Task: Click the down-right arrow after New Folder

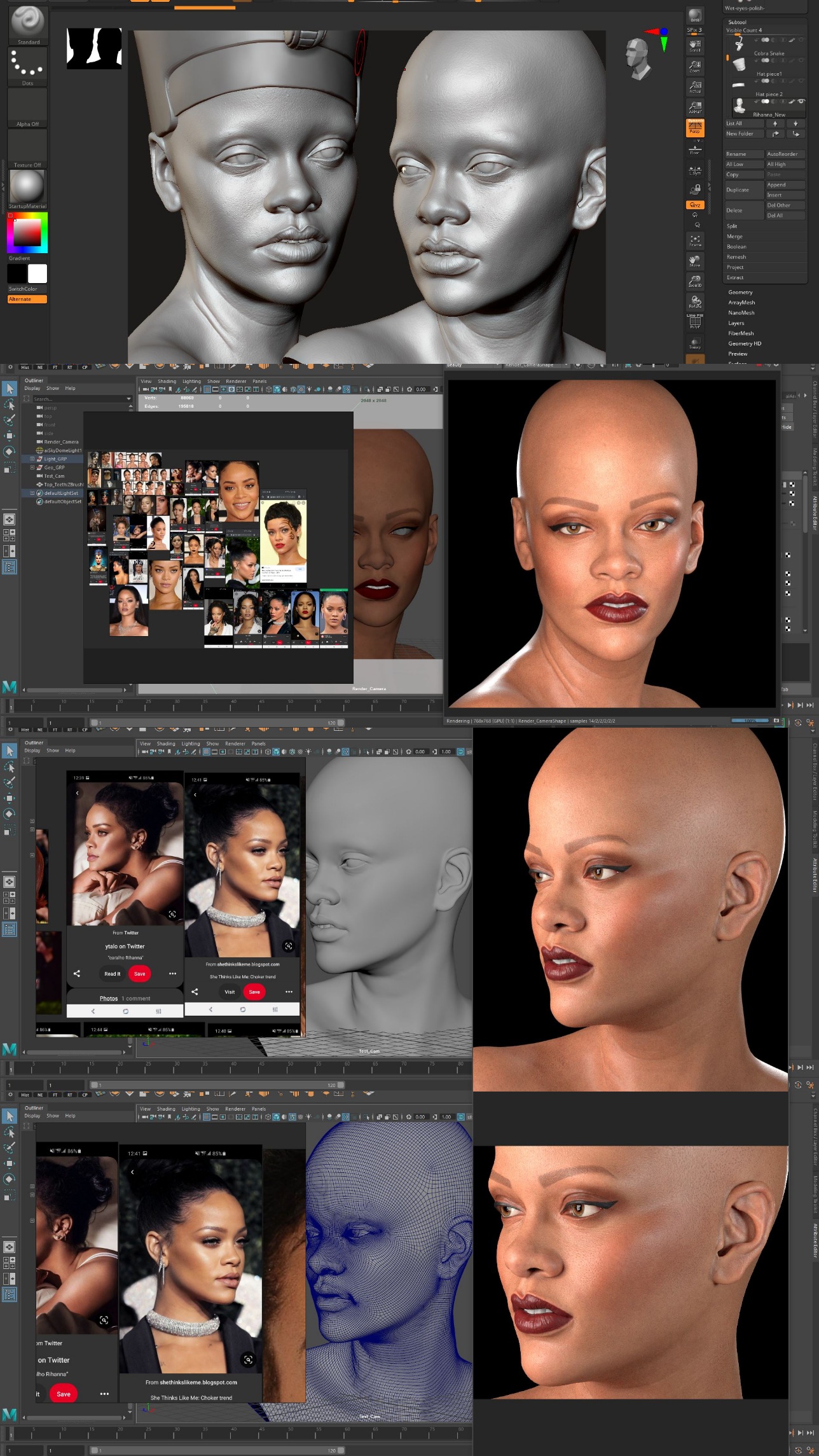Action: pyautogui.click(x=795, y=134)
